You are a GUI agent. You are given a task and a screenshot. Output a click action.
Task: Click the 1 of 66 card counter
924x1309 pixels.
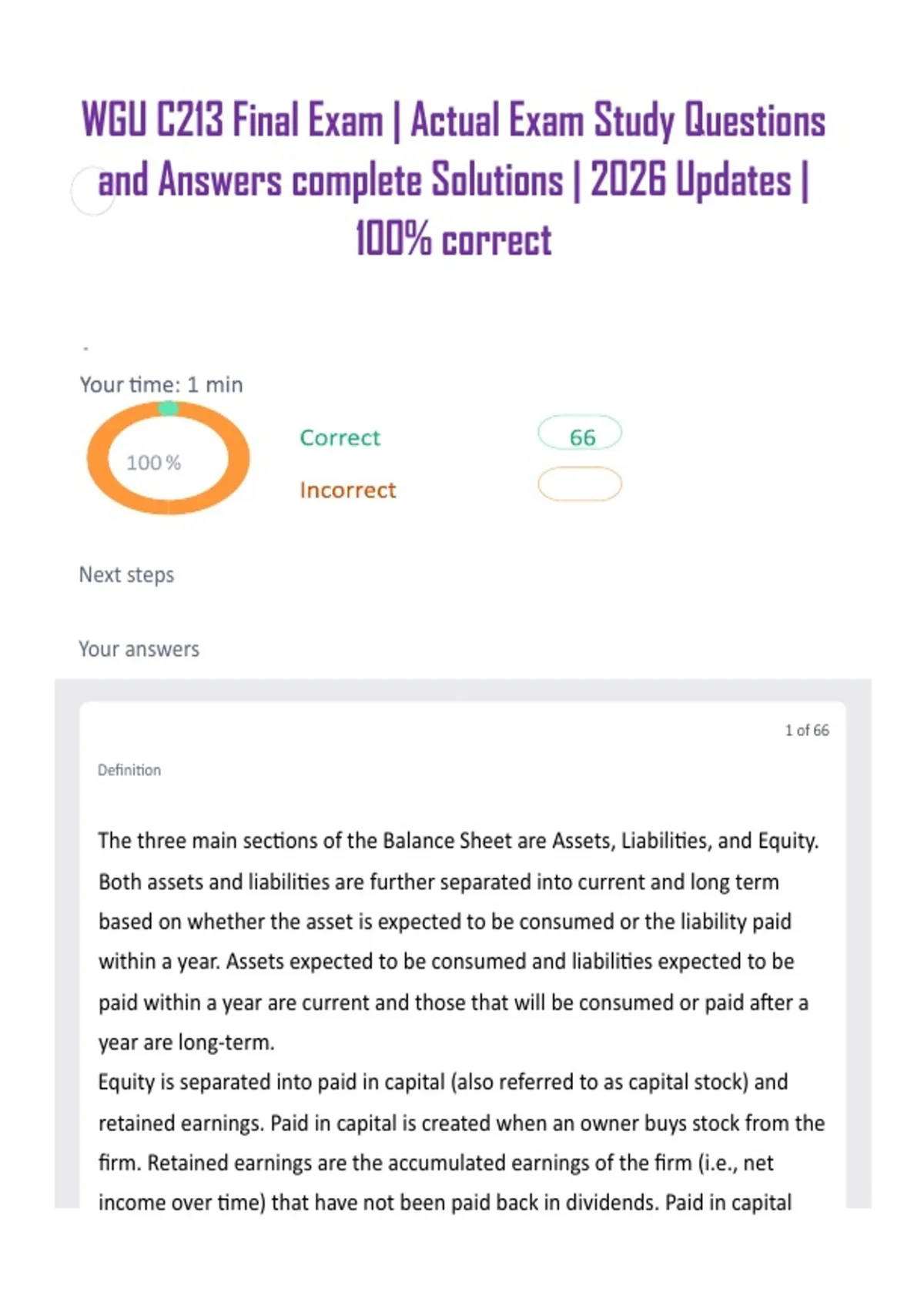click(x=807, y=730)
